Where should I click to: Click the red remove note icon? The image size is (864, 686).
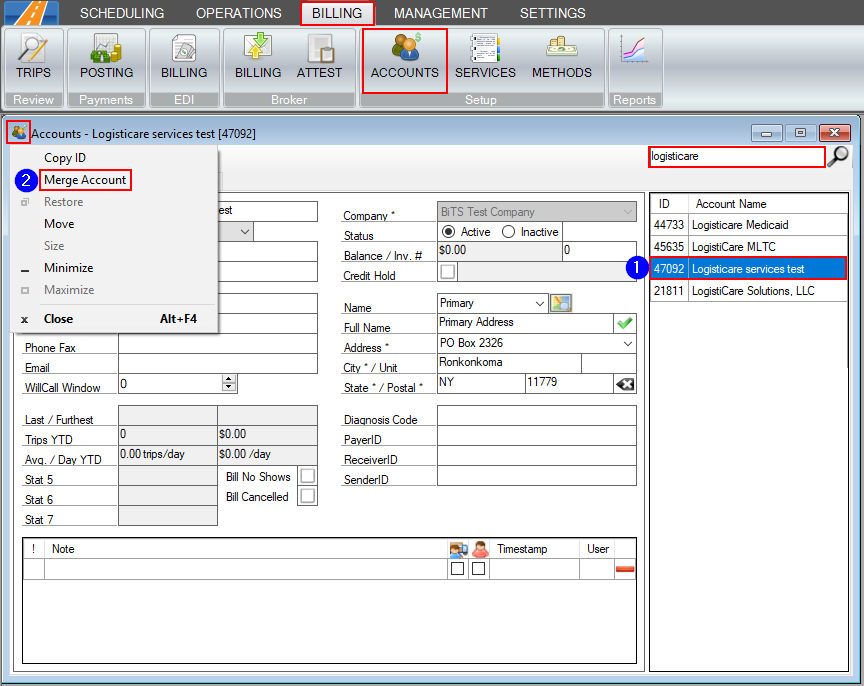[625, 569]
